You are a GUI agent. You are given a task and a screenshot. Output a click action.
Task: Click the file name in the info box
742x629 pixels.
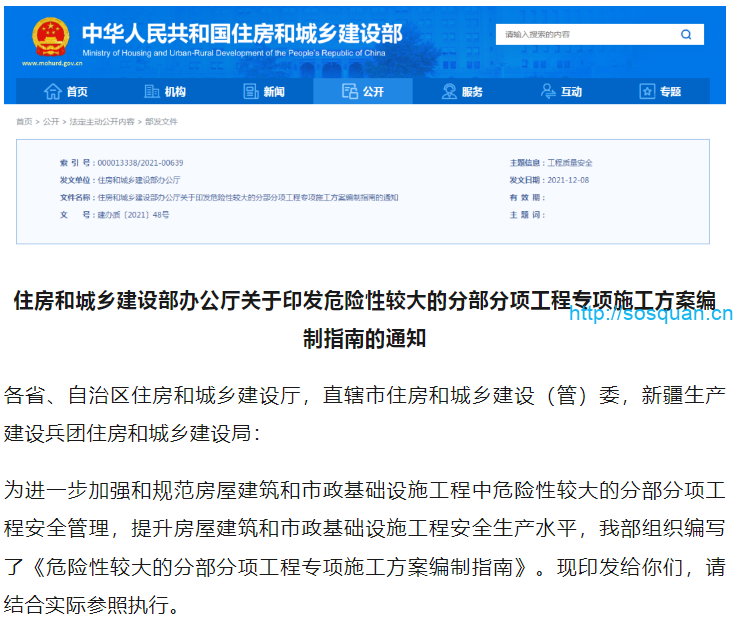tap(248, 197)
